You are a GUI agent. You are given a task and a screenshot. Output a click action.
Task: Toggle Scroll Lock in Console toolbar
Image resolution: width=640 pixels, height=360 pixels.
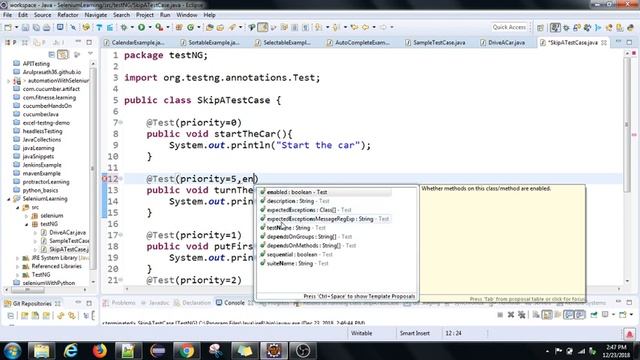click(547, 315)
